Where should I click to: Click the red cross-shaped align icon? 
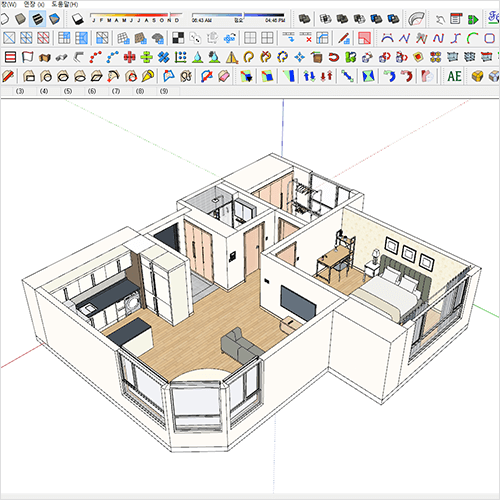[129, 57]
